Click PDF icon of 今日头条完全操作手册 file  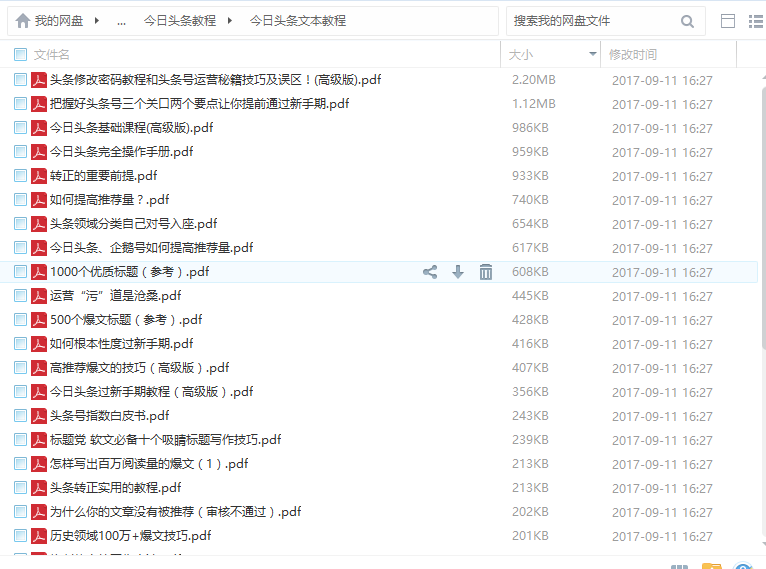coord(39,152)
